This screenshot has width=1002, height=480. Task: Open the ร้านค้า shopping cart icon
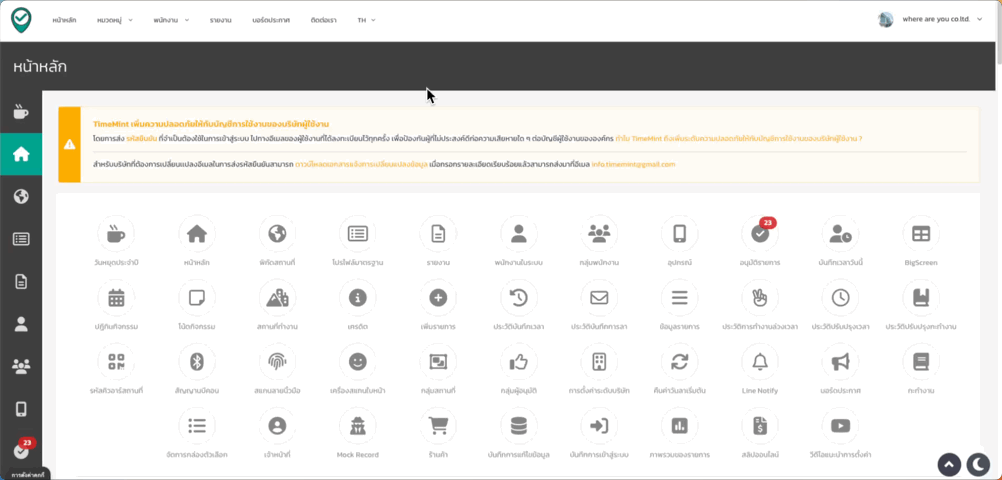(x=438, y=426)
